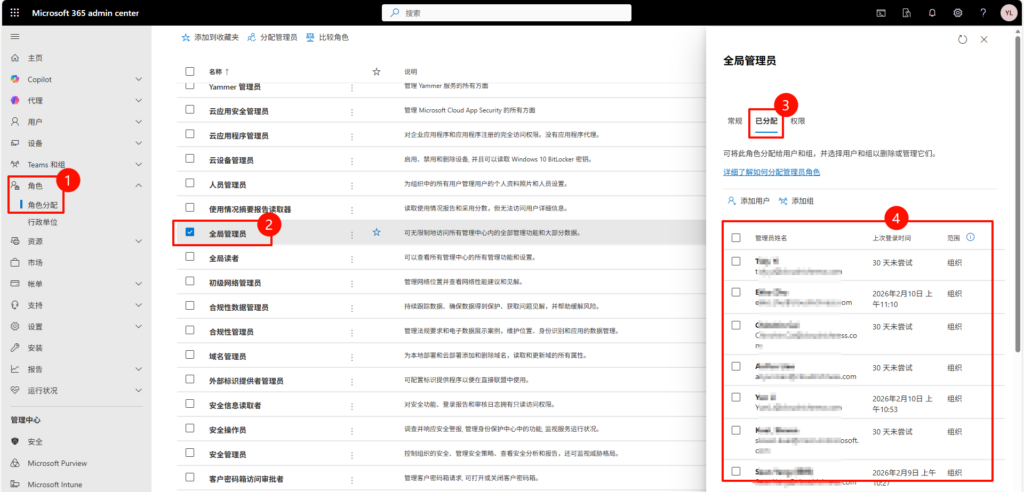1024x492 pixels.
Task: Open settings gear in top bar
Action: click(957, 12)
